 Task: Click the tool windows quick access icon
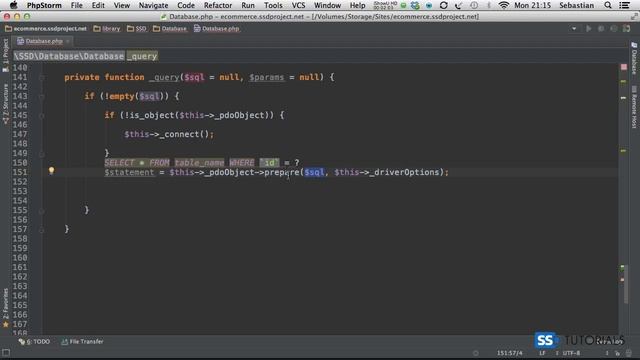6,353
